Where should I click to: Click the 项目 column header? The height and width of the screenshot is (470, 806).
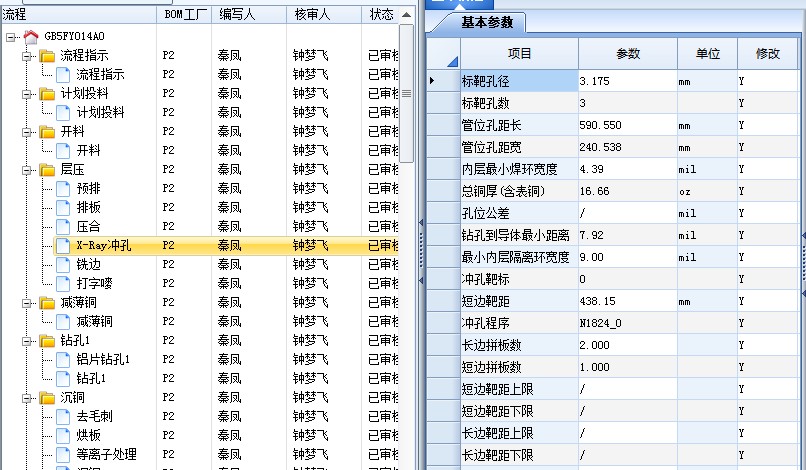(519, 53)
